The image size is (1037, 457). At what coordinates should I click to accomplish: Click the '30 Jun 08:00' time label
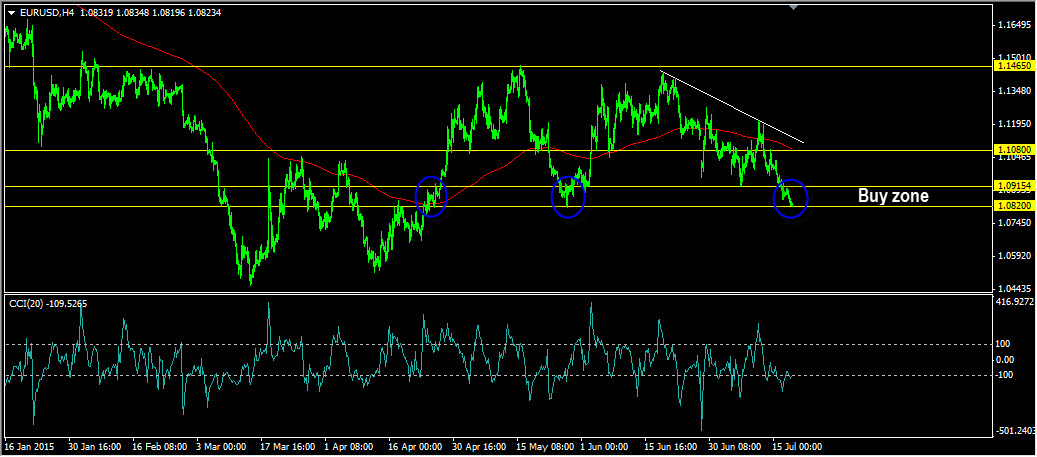736,446
